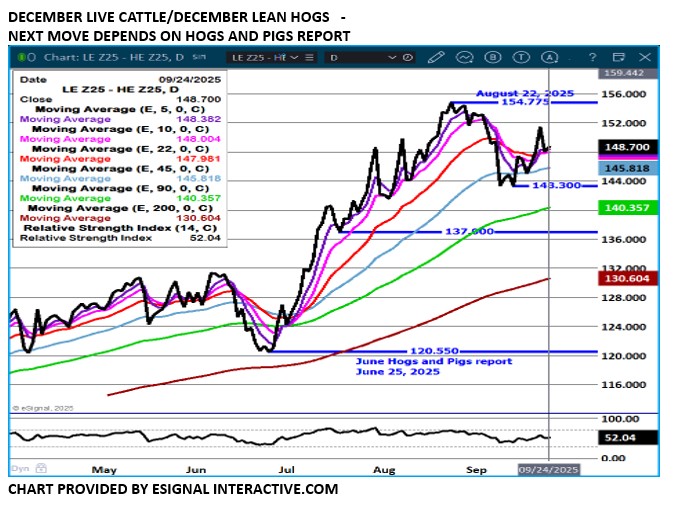Click the Chart: LE Z25 - HE Z25, D title
The image size is (686, 511).
[x=114, y=57]
